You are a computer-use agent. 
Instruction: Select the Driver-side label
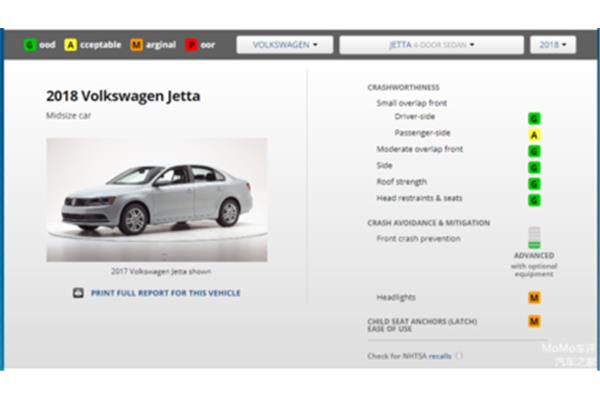point(415,116)
